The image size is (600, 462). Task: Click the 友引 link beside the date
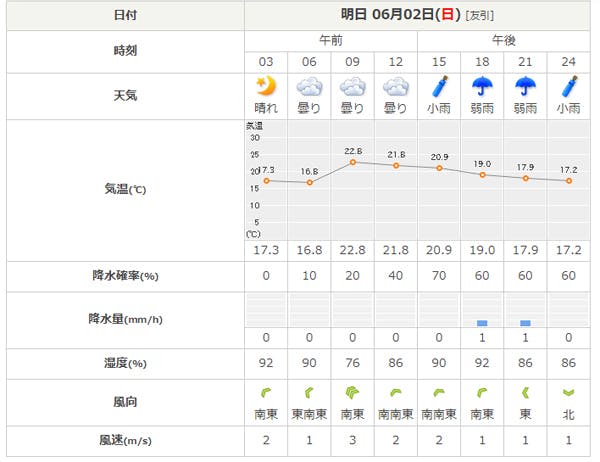coord(479,15)
